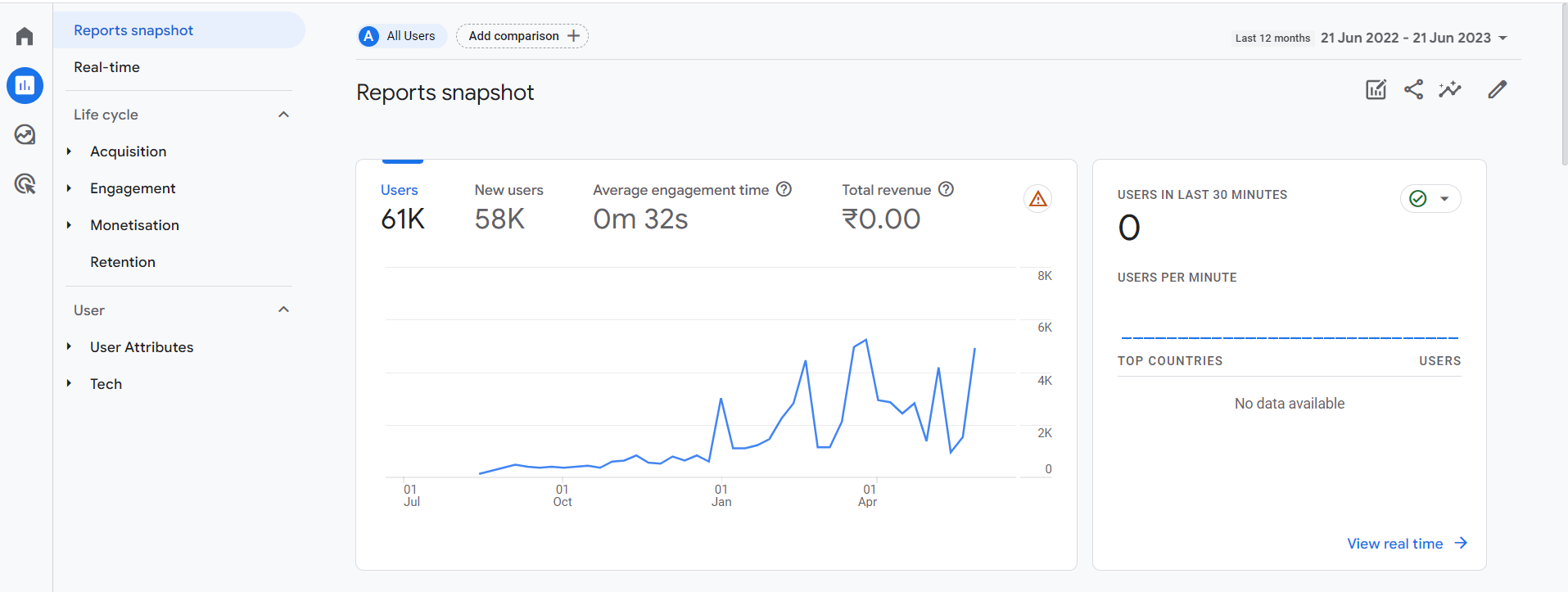Open the Monetisation menu item
The image size is (1568, 592).
coord(134,225)
